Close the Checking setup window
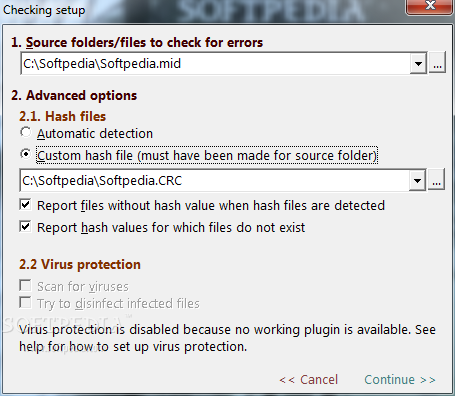The height and width of the screenshot is (396, 455). point(430,6)
